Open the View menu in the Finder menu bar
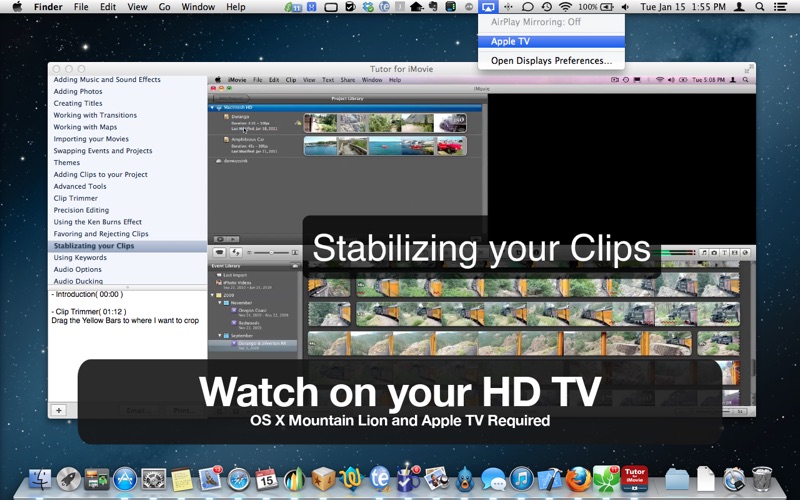This screenshot has height=500, width=800. [x=137, y=7]
